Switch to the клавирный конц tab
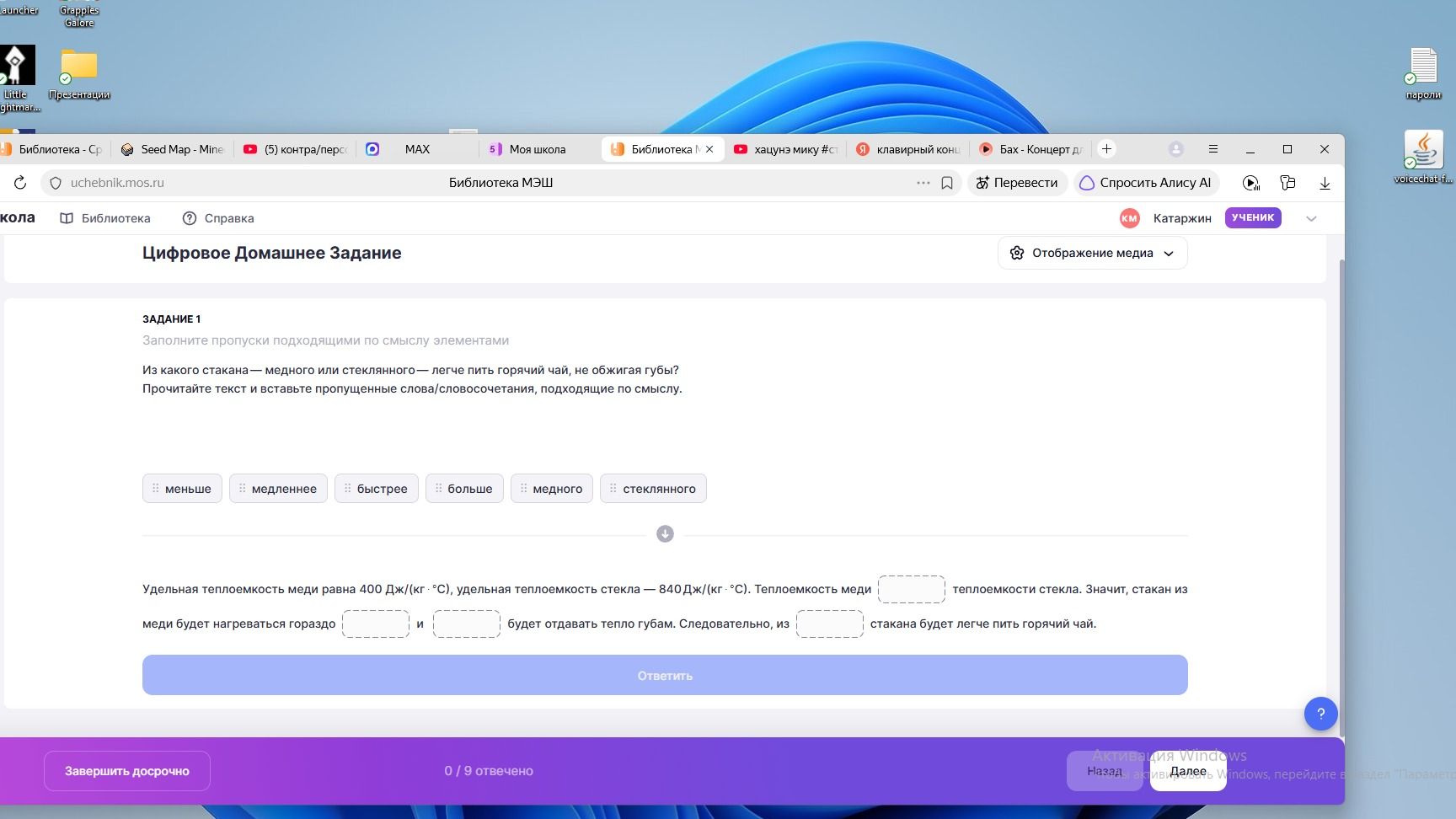The height and width of the screenshot is (819, 1456). point(908,149)
